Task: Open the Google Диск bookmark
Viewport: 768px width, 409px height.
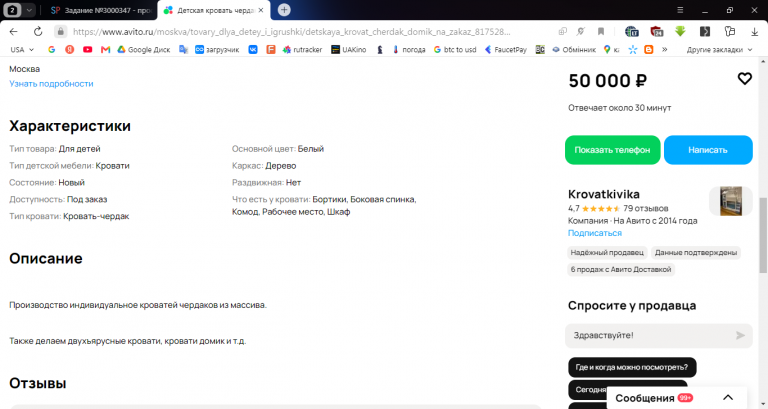Action: pyautogui.click(x=144, y=49)
